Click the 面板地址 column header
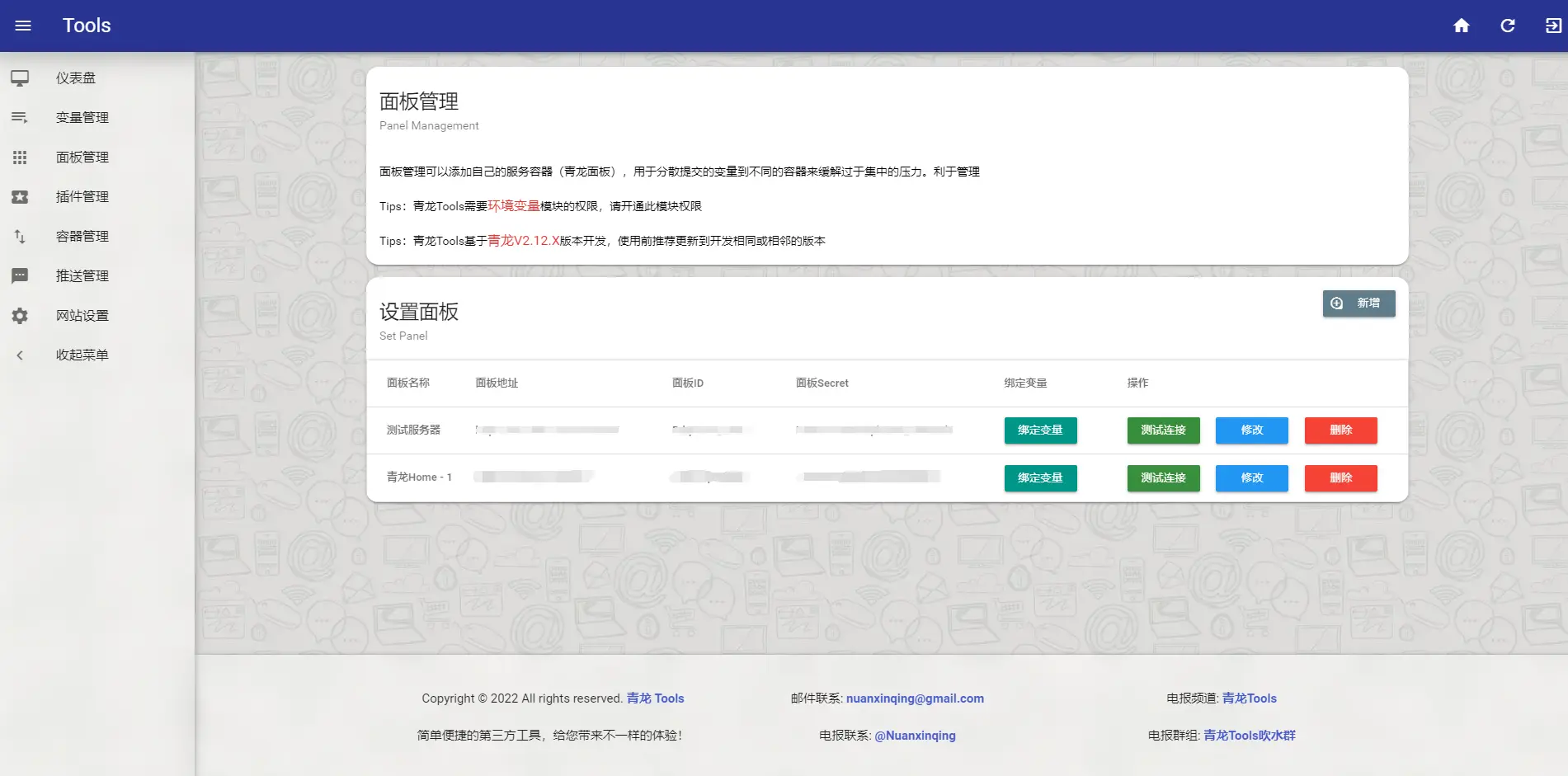This screenshot has width=1568, height=776. (497, 383)
